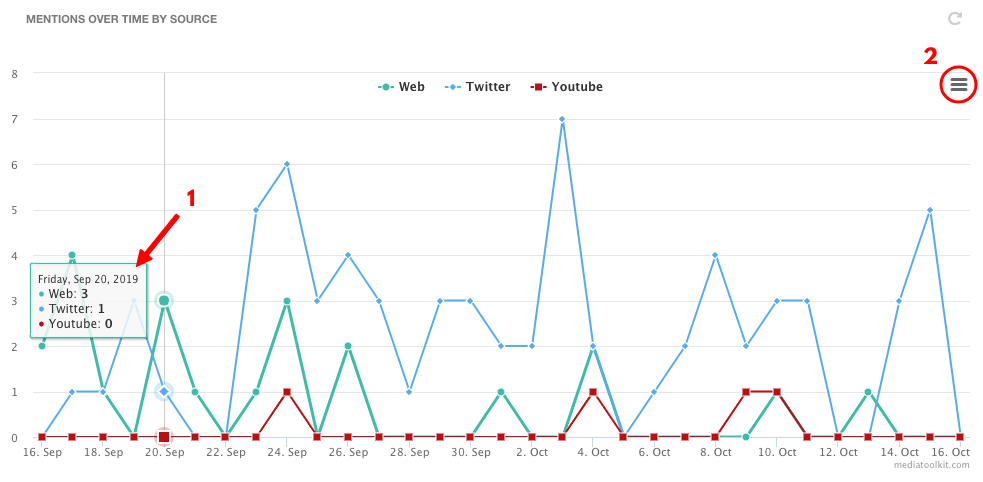
Task: Click the Web point at 4 on 17 Sep
Action: (72, 255)
